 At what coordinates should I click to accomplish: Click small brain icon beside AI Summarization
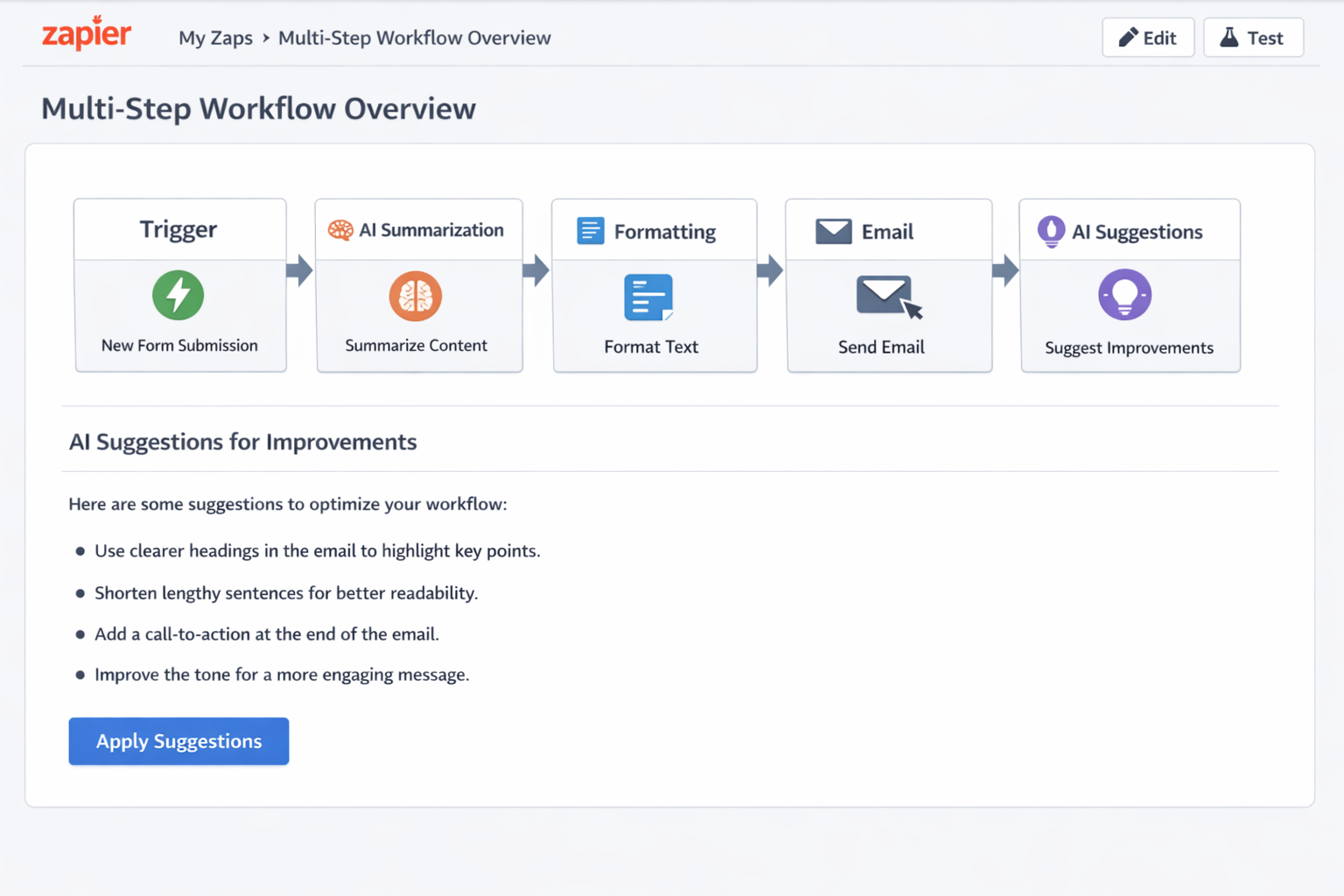pyautogui.click(x=340, y=230)
